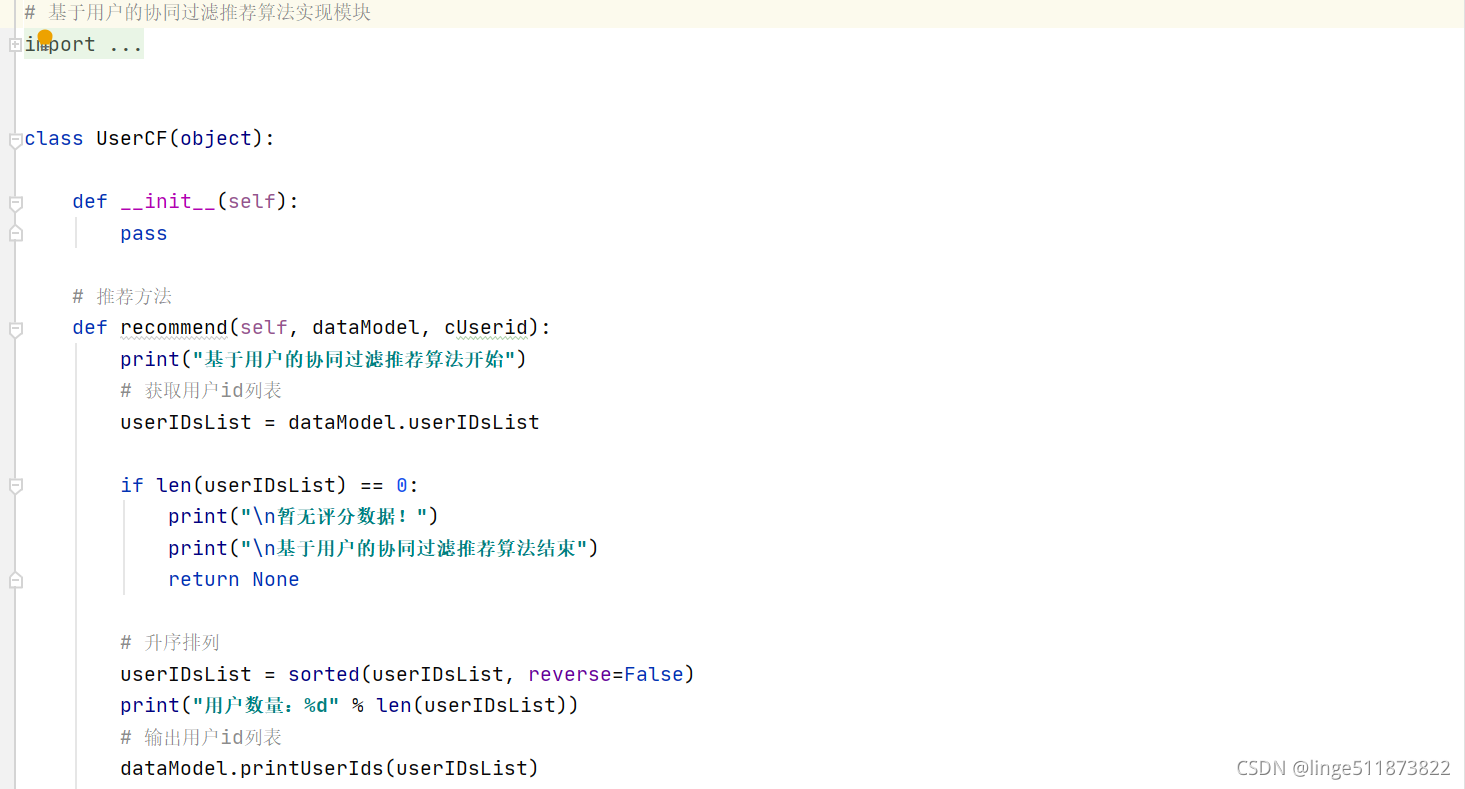Collapse the if len(userIDsList) block fold marker

pos(15,487)
